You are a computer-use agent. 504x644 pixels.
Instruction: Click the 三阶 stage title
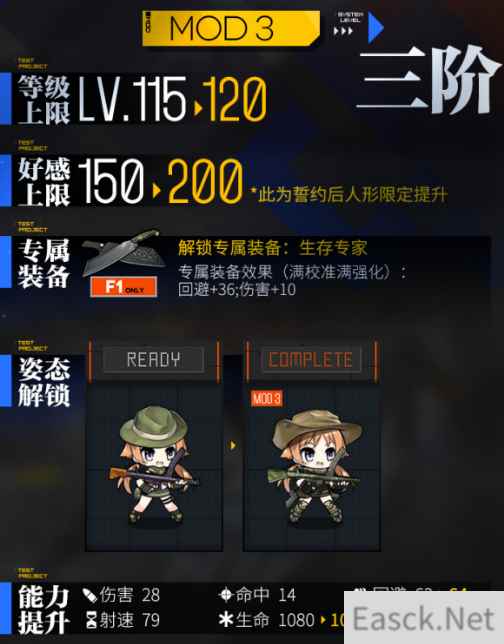click(x=428, y=80)
